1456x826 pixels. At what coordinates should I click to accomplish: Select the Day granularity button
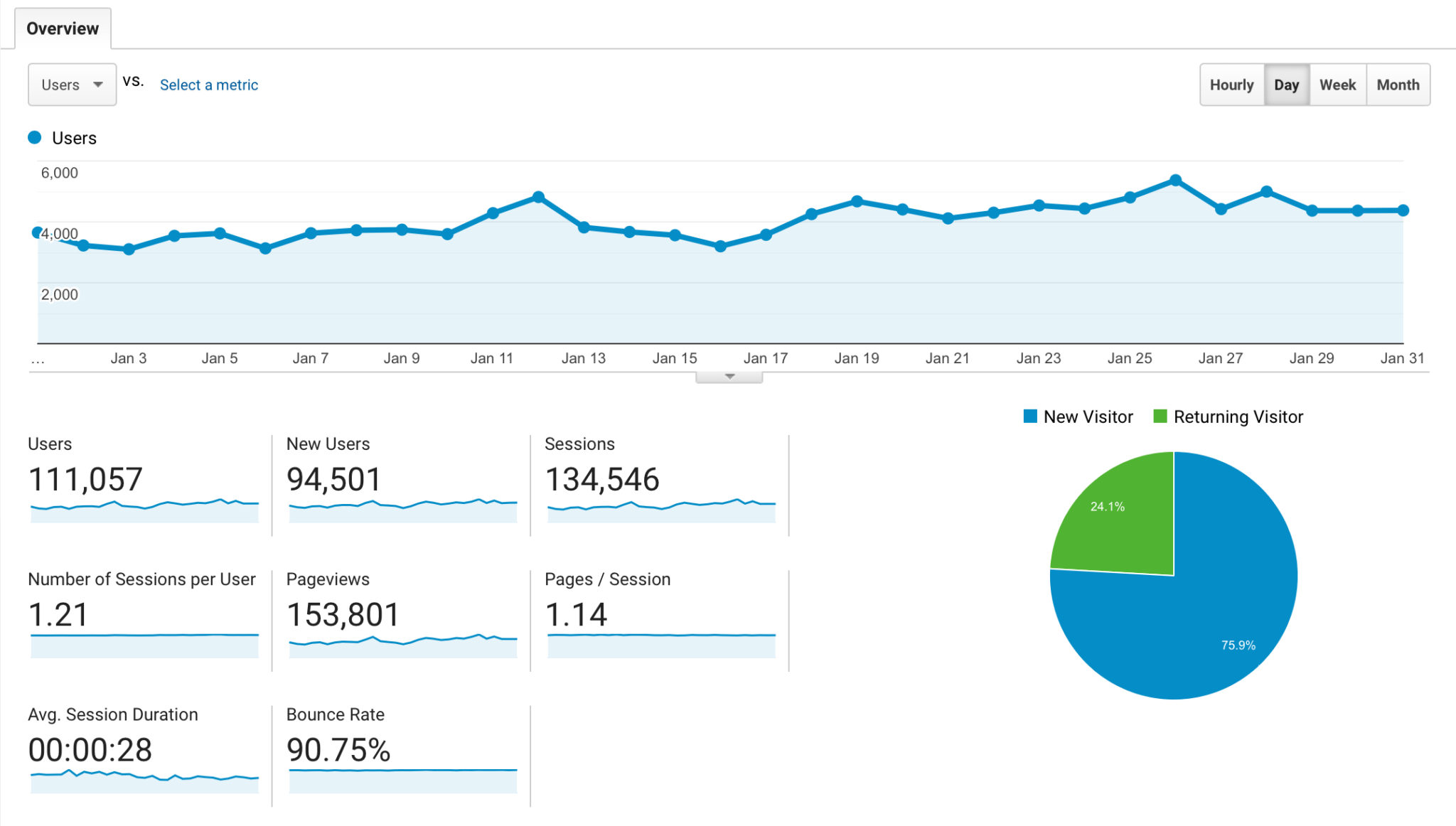1287,85
